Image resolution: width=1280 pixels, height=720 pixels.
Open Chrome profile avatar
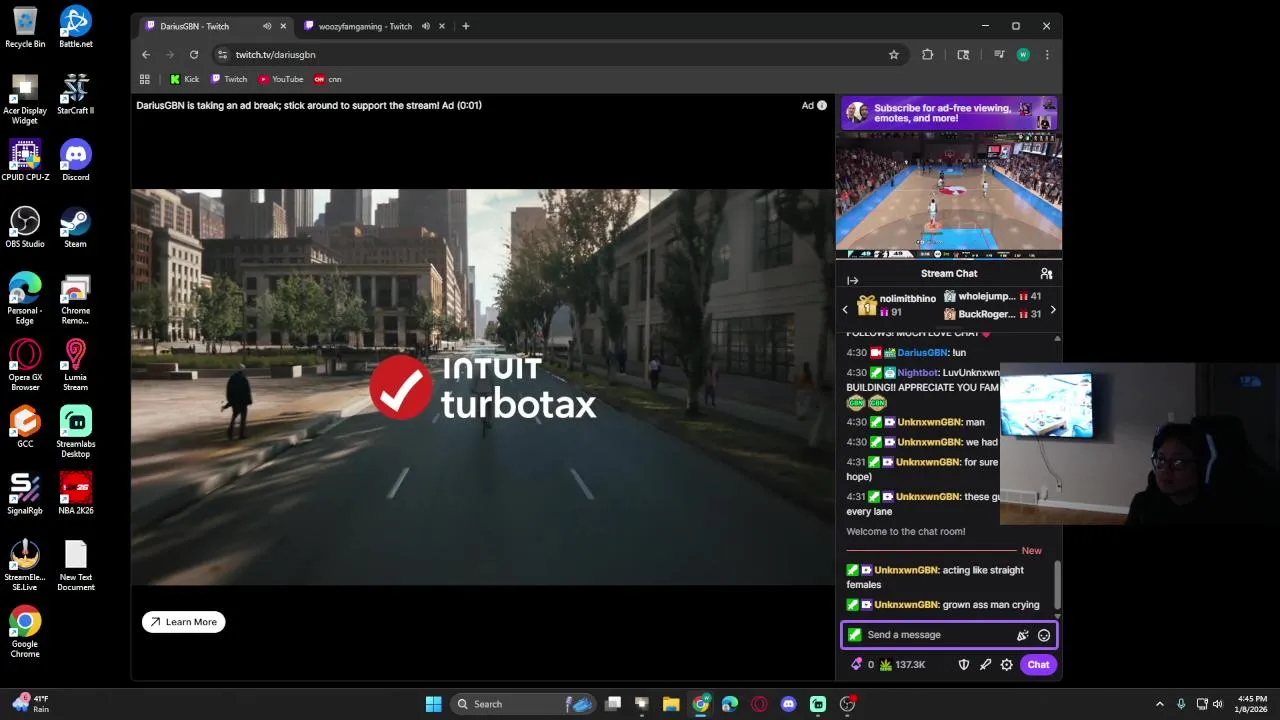[1023, 55]
